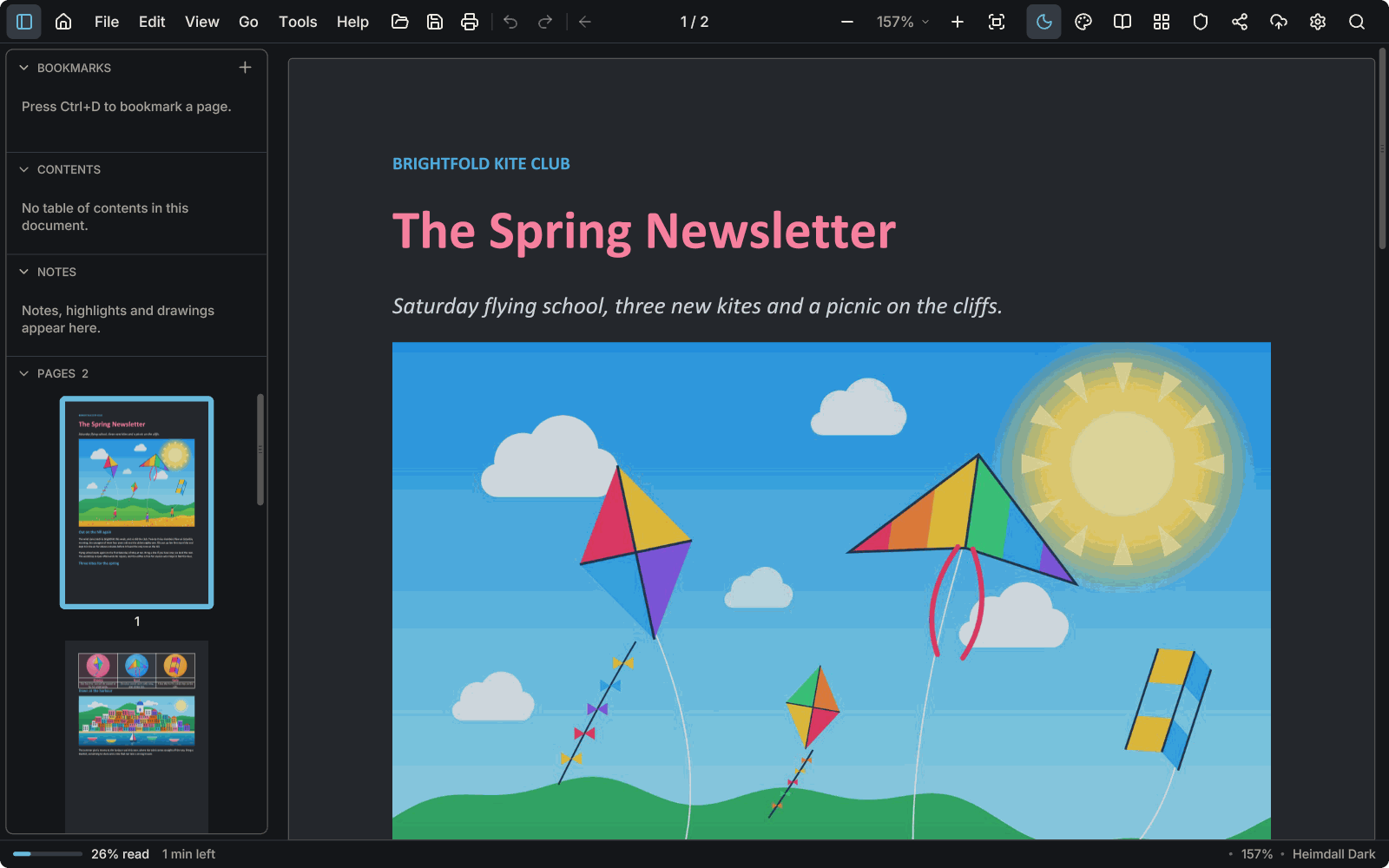Screen dimensions: 1389x868
Task: Collapse the NOTES section
Action: (x=24, y=272)
